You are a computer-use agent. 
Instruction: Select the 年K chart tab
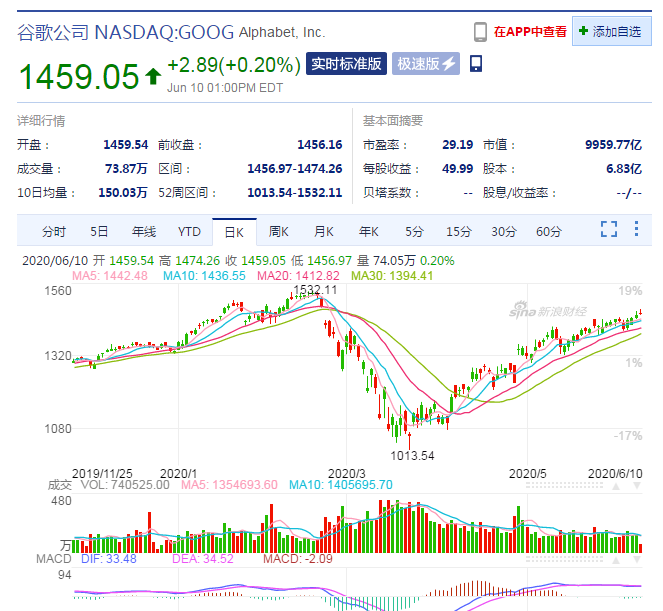click(369, 232)
